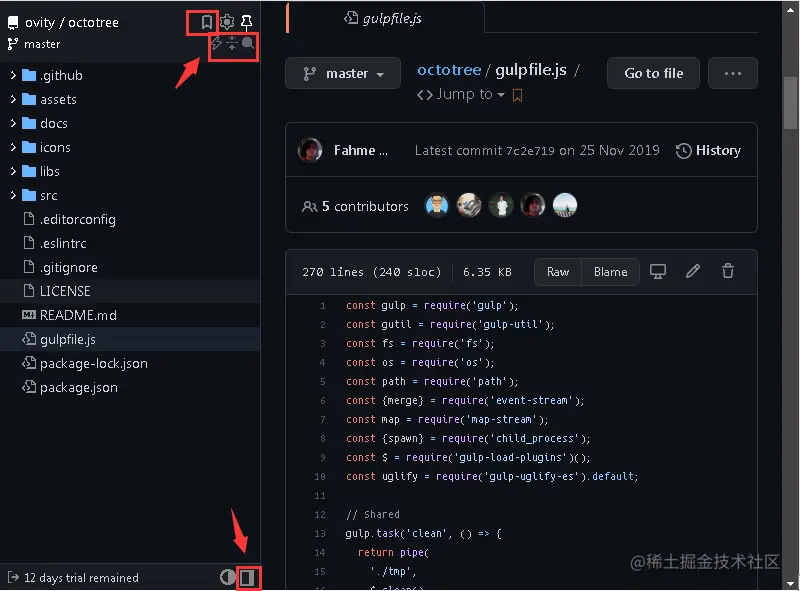Open the first contributor avatar with glasses
The height and width of the screenshot is (591, 800).
tap(437, 205)
